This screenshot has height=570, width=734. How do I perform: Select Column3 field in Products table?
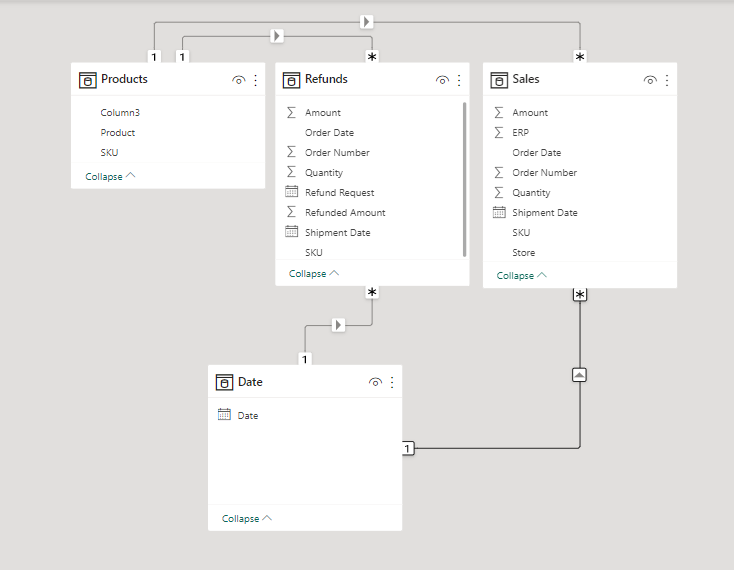[120, 113]
